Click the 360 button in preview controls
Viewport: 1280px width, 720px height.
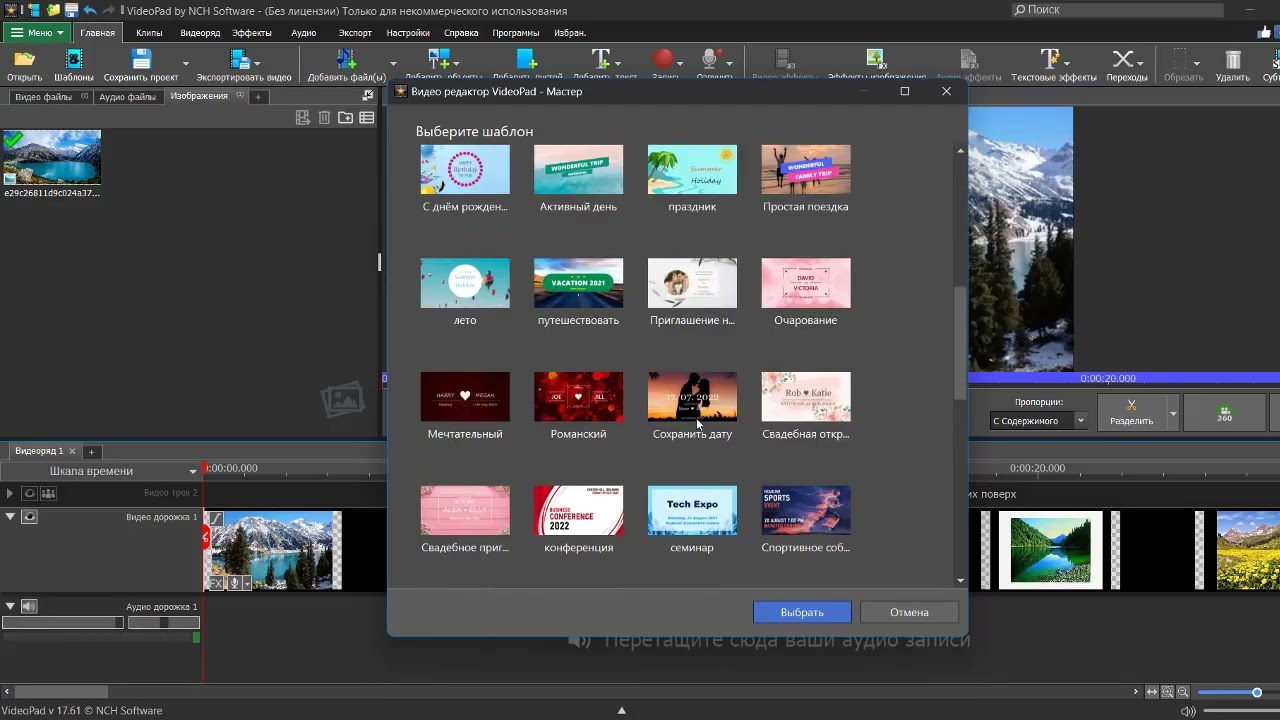coord(1224,412)
